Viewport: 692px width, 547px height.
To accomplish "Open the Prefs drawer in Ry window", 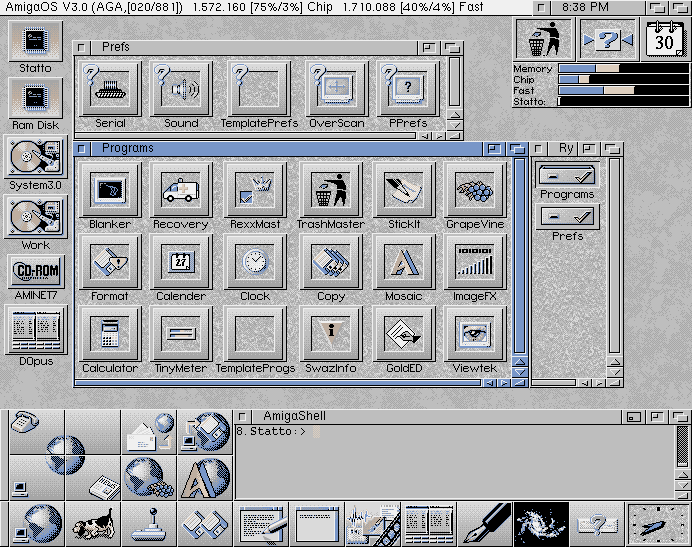I will (567, 217).
